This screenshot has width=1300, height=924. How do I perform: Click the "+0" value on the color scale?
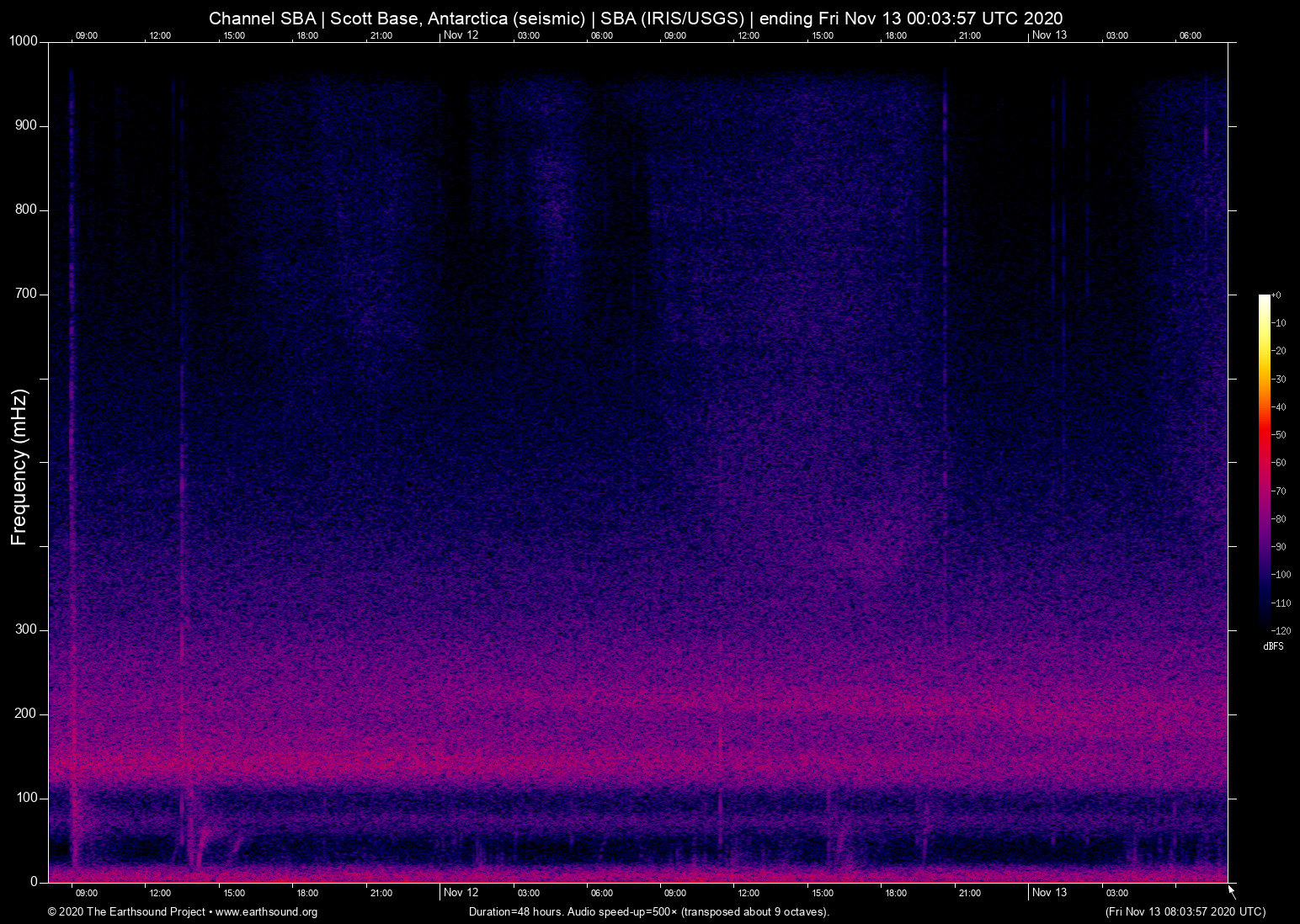click(x=1276, y=295)
